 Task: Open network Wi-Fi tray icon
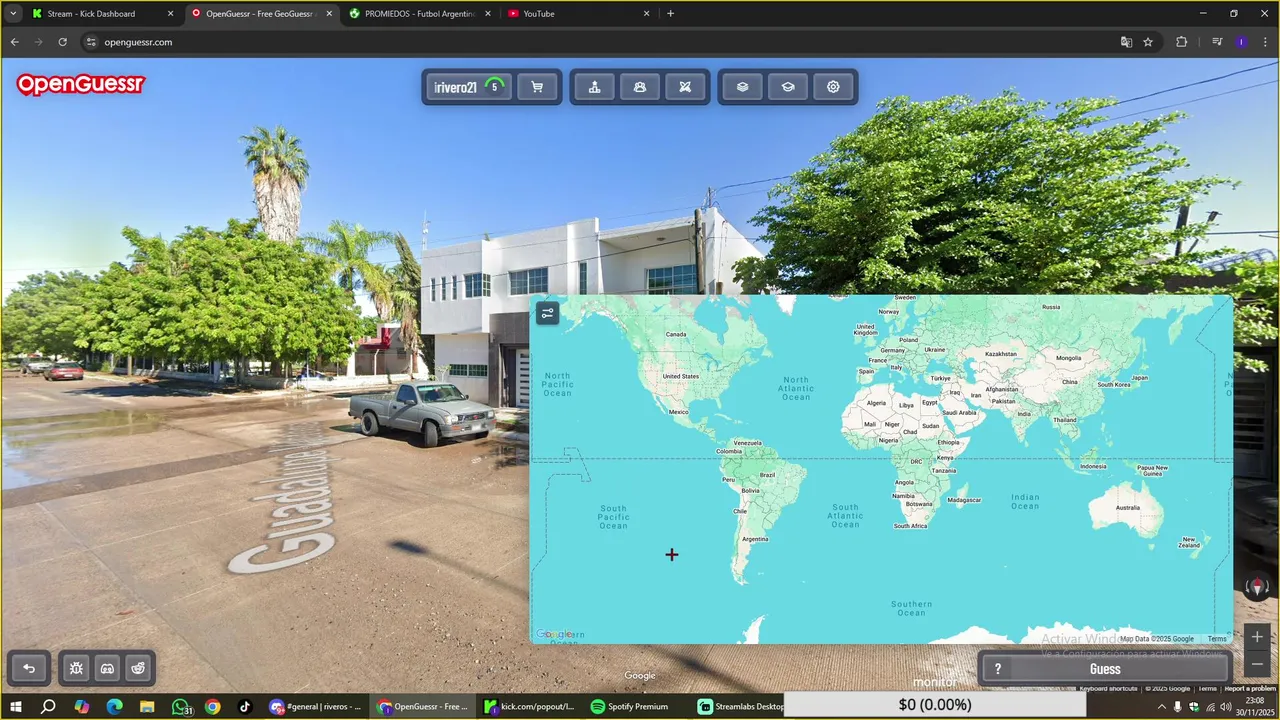tap(1210, 707)
